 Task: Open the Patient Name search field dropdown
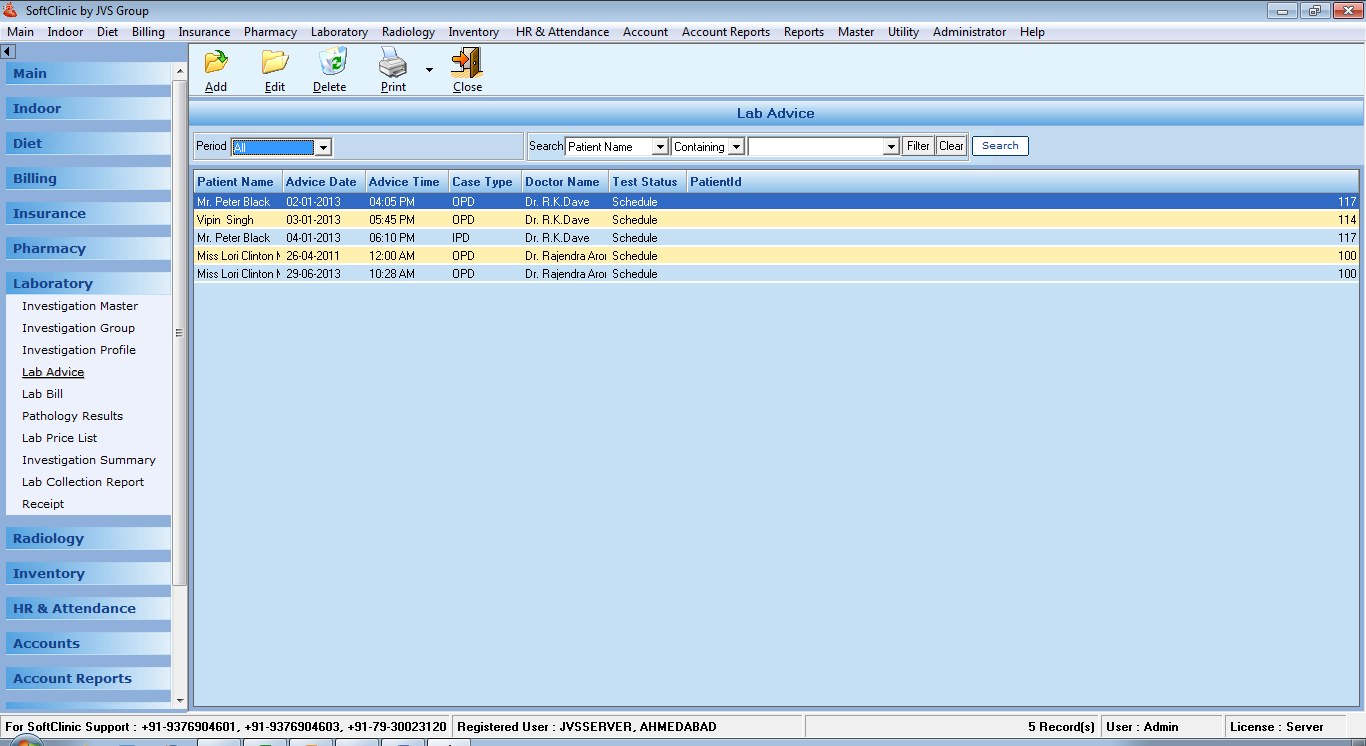(x=660, y=147)
